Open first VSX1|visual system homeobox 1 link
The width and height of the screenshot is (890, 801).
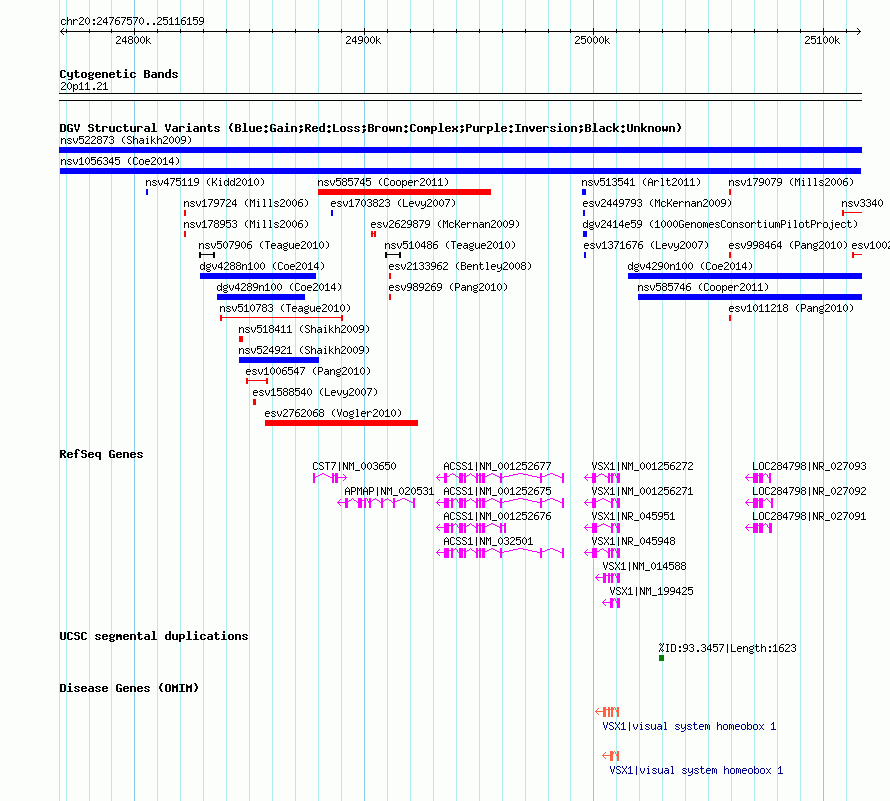(x=689, y=727)
